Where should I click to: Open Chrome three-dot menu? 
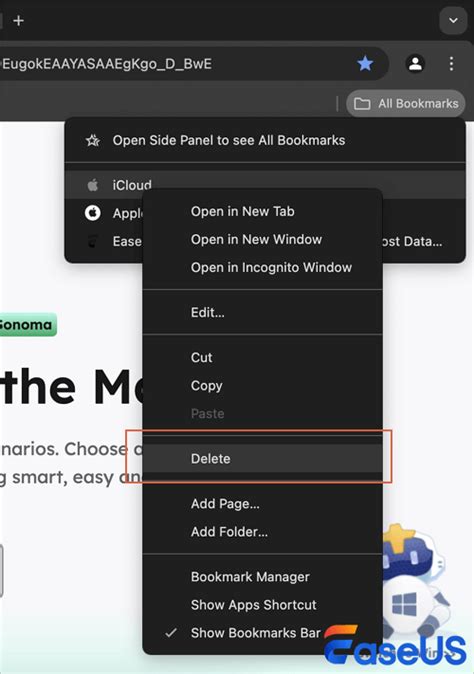tap(451, 64)
